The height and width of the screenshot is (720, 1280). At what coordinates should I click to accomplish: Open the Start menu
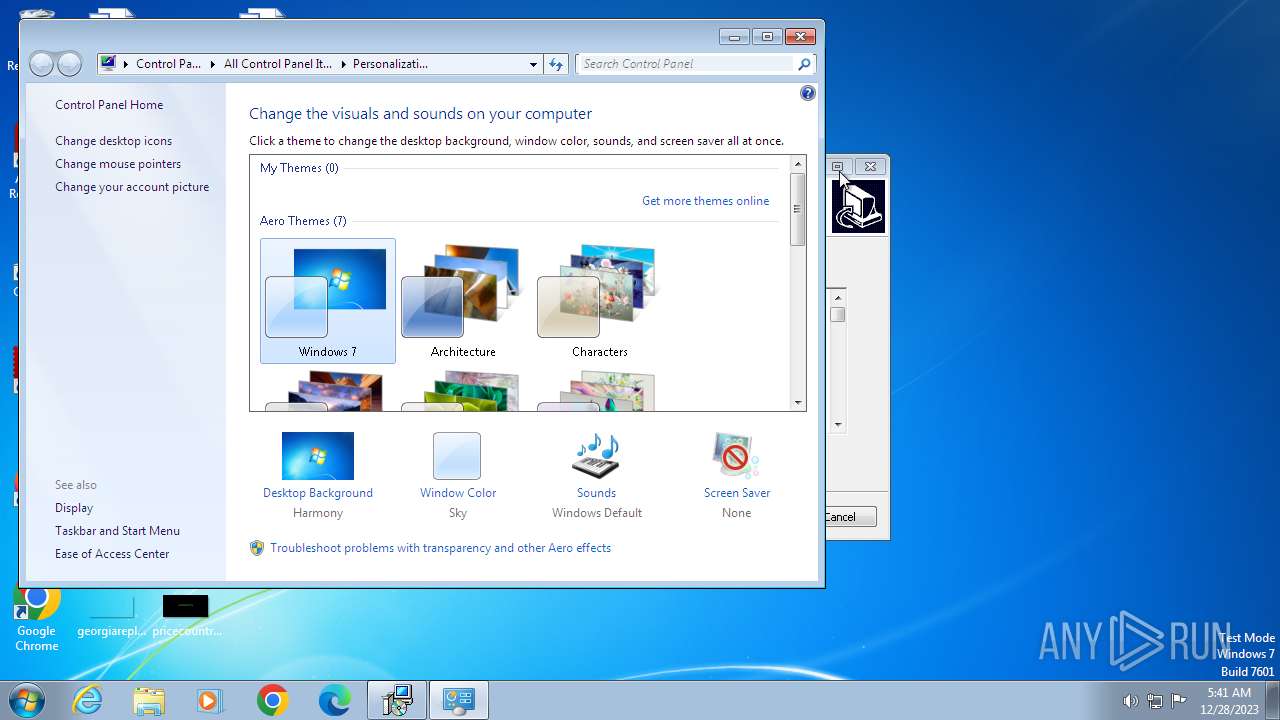[x=27, y=700]
